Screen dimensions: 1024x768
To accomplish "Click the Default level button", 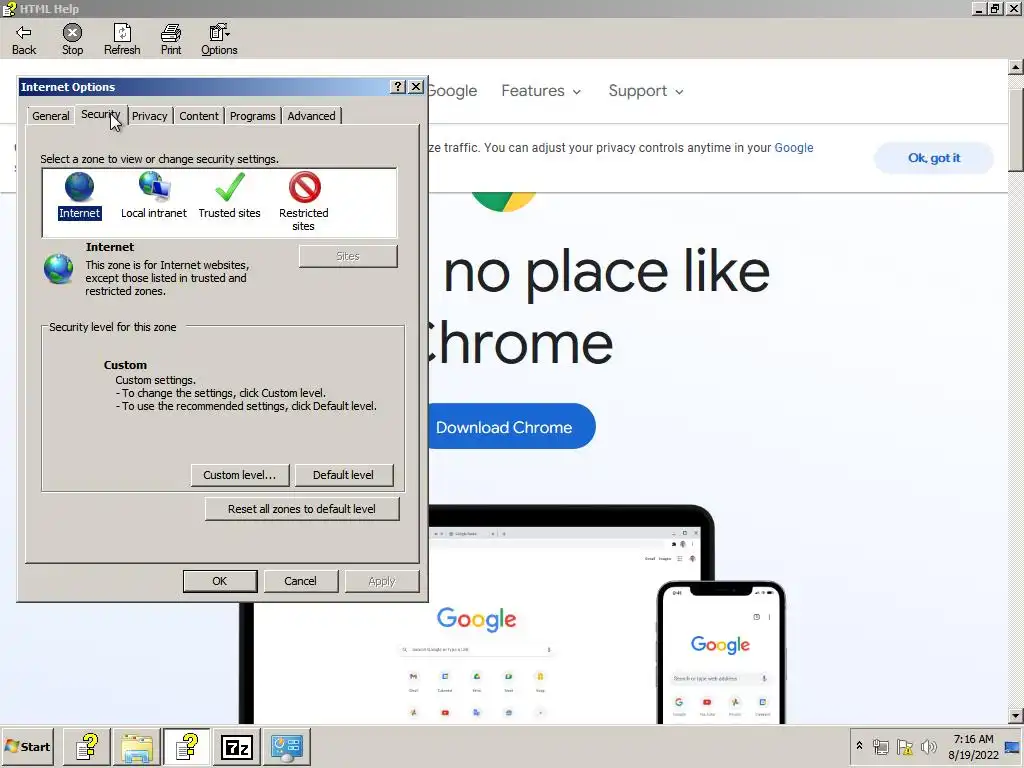I will [x=344, y=475].
